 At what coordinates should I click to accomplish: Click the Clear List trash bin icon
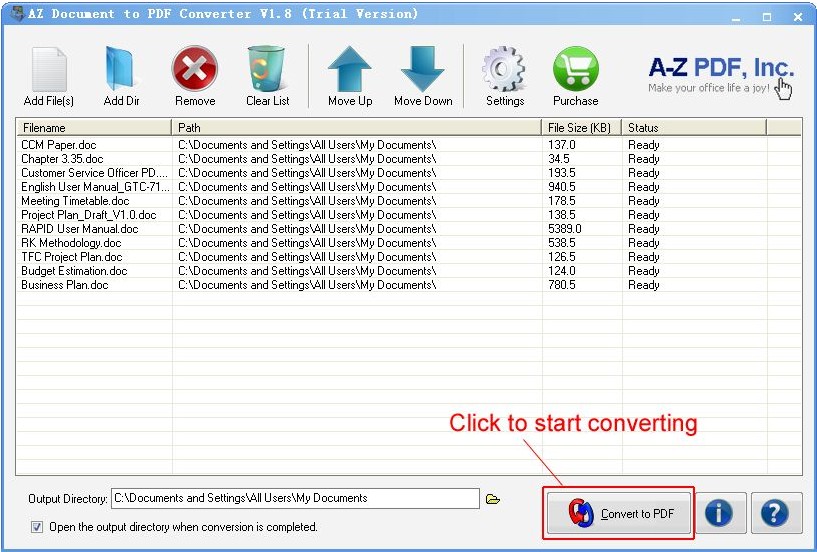(x=267, y=69)
